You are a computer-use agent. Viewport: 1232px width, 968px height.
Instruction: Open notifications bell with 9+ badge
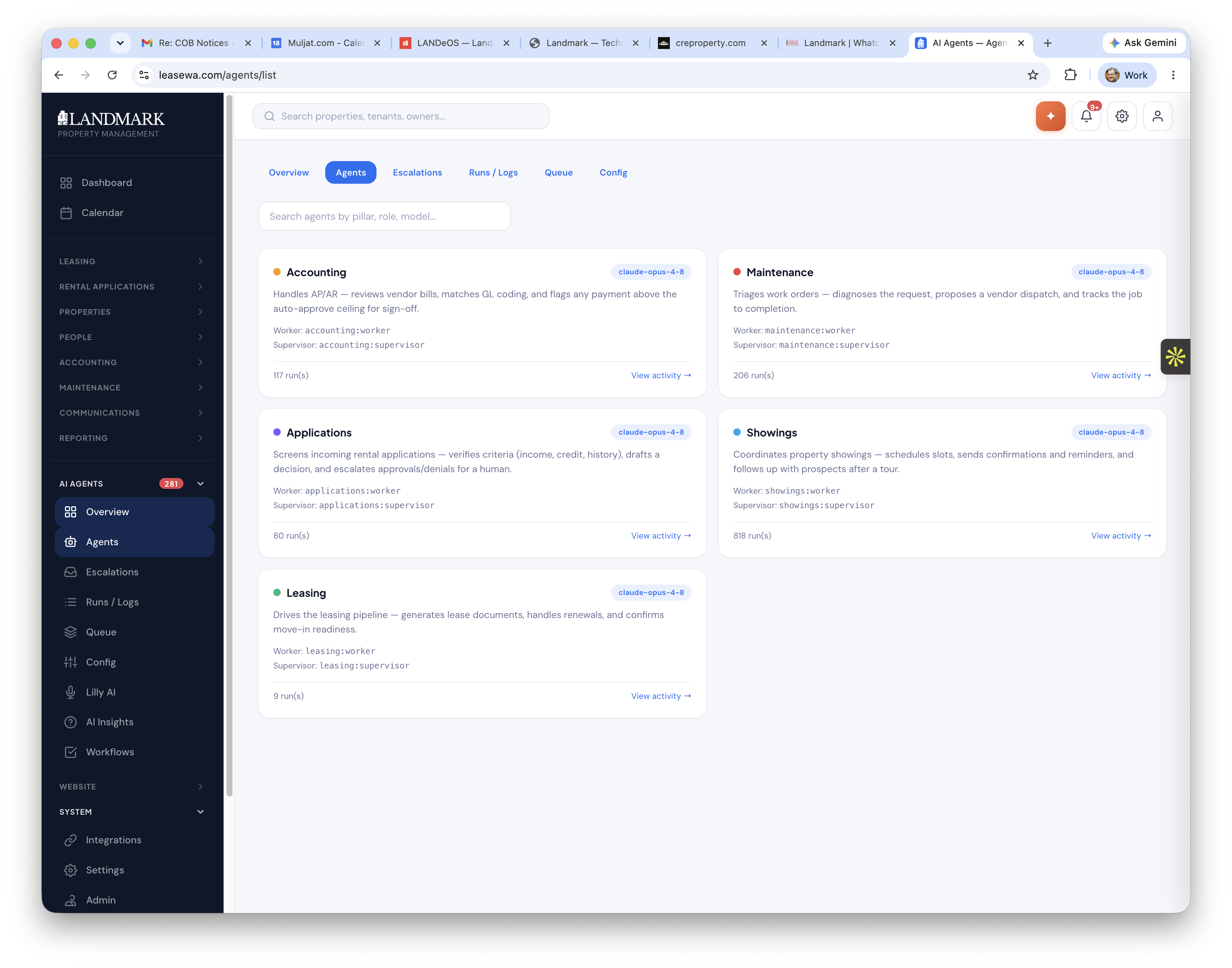1086,116
